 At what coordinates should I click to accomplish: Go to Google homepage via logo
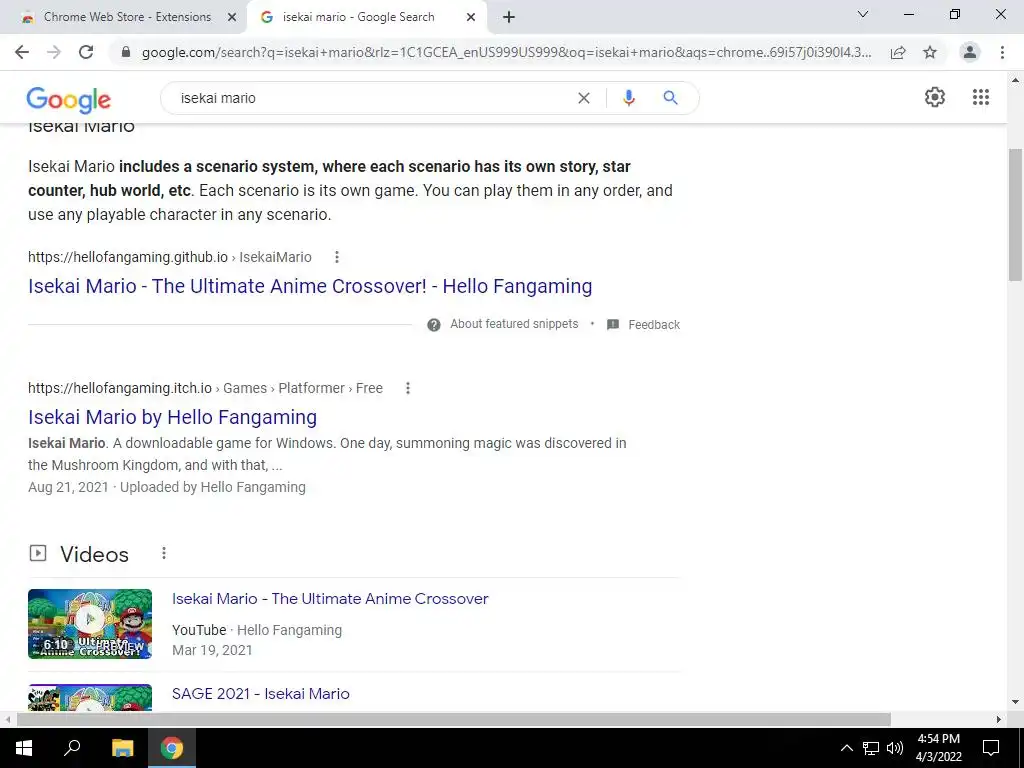[x=69, y=99]
